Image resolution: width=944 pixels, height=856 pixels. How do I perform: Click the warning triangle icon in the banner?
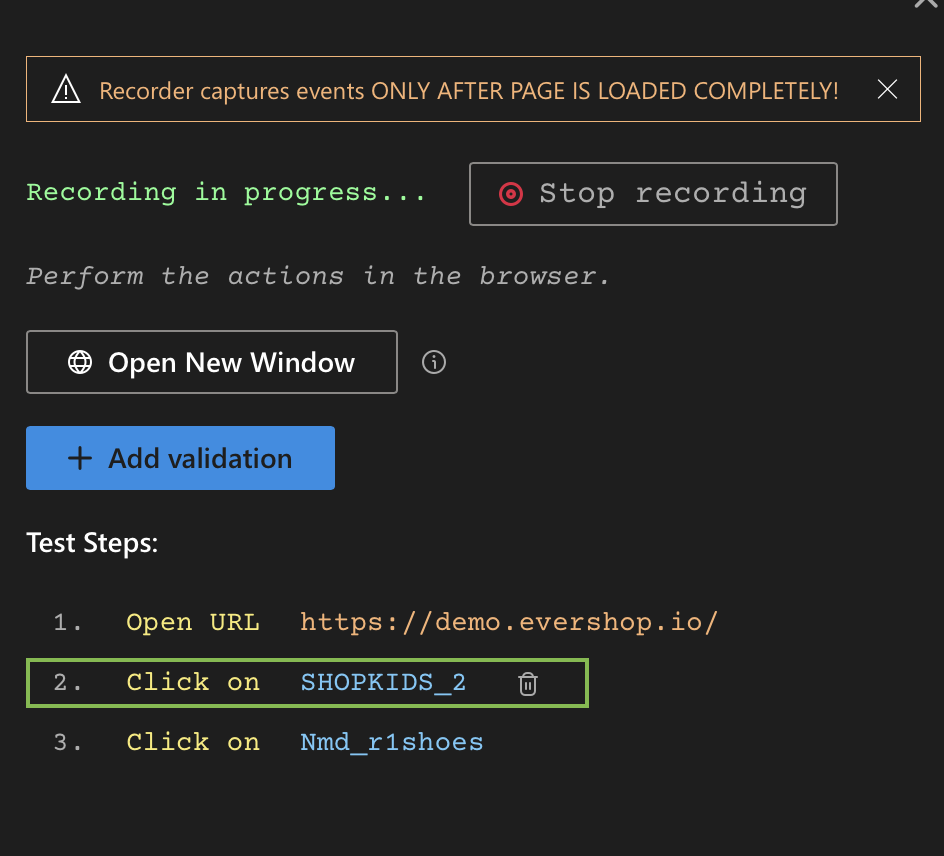[65, 91]
